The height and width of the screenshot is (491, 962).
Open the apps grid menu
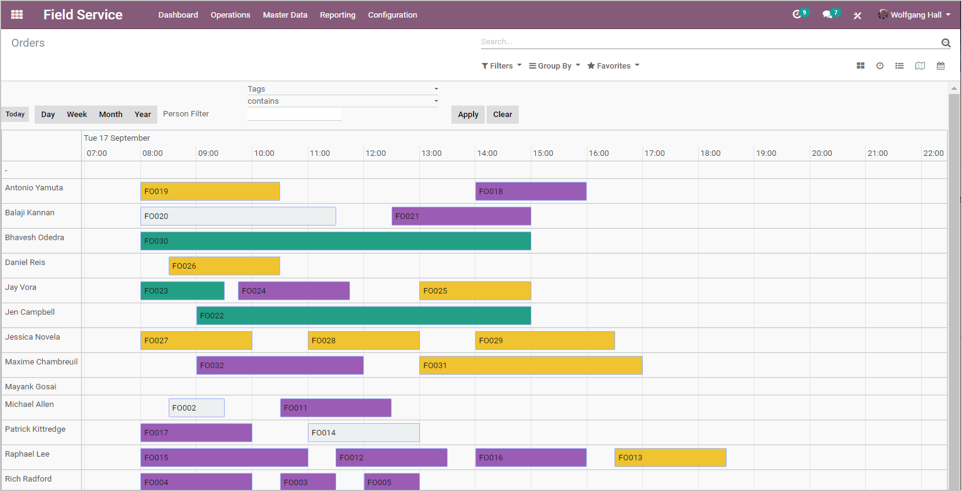(17, 15)
